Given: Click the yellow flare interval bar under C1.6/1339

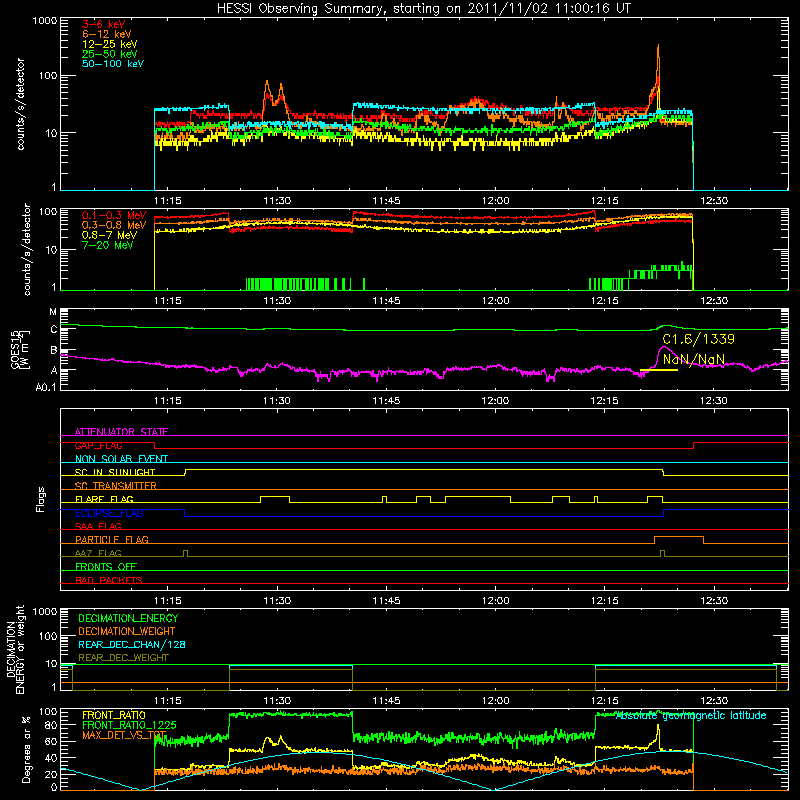Looking at the screenshot, I should [659, 370].
